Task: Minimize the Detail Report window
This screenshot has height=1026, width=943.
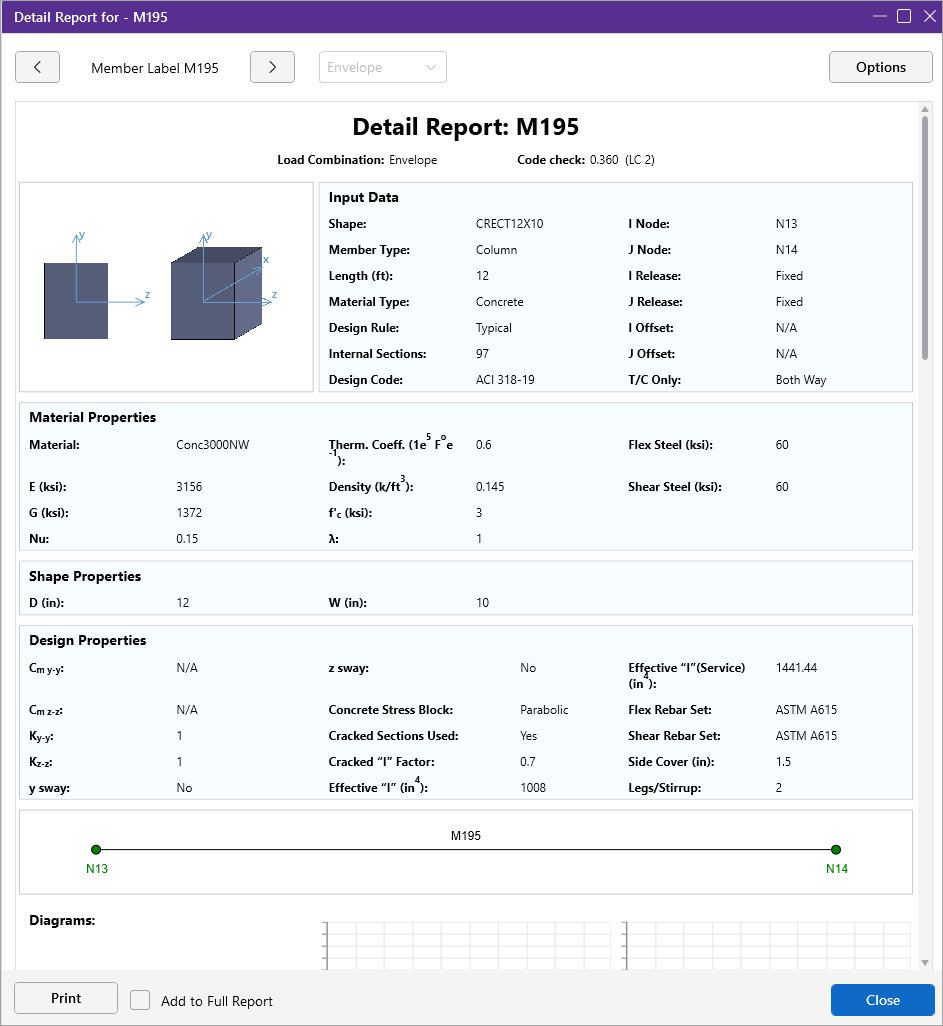Action: 879,16
